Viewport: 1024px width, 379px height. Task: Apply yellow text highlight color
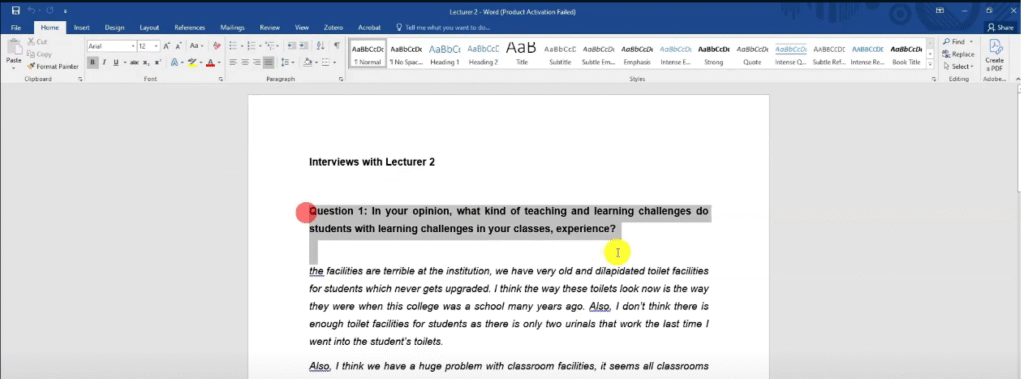pos(192,63)
